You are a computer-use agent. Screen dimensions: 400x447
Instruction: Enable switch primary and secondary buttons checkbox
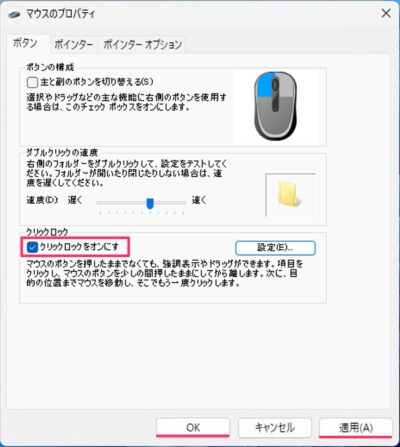[x=32, y=82]
